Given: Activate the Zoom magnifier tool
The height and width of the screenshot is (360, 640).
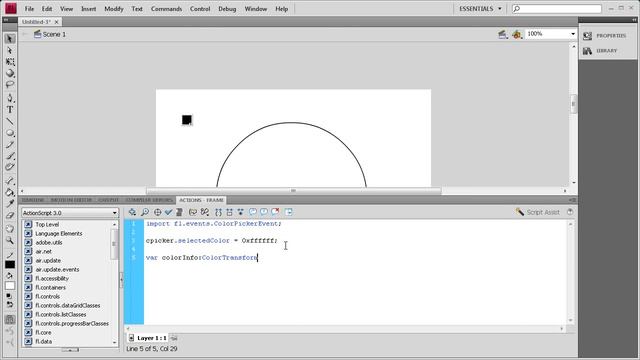Looking at the screenshot, I should coord(10,240).
